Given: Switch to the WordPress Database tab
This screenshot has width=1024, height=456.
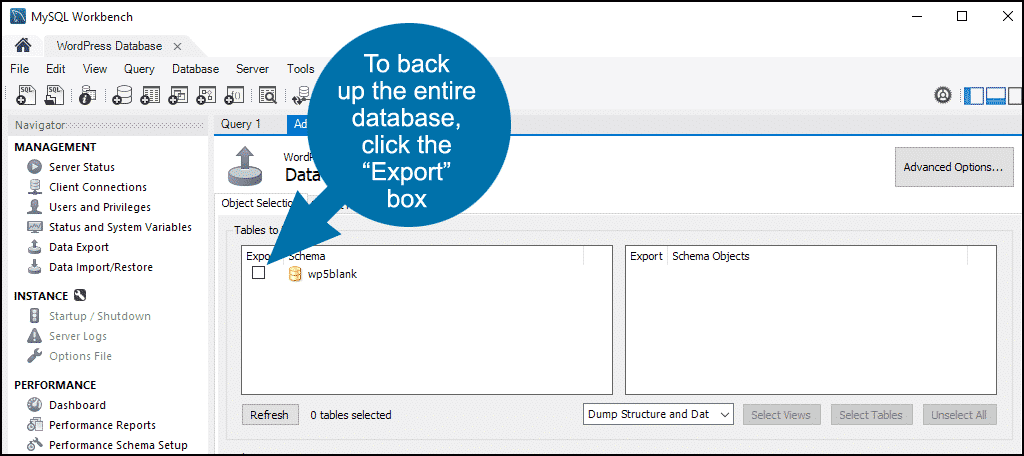Looking at the screenshot, I should click(x=109, y=46).
